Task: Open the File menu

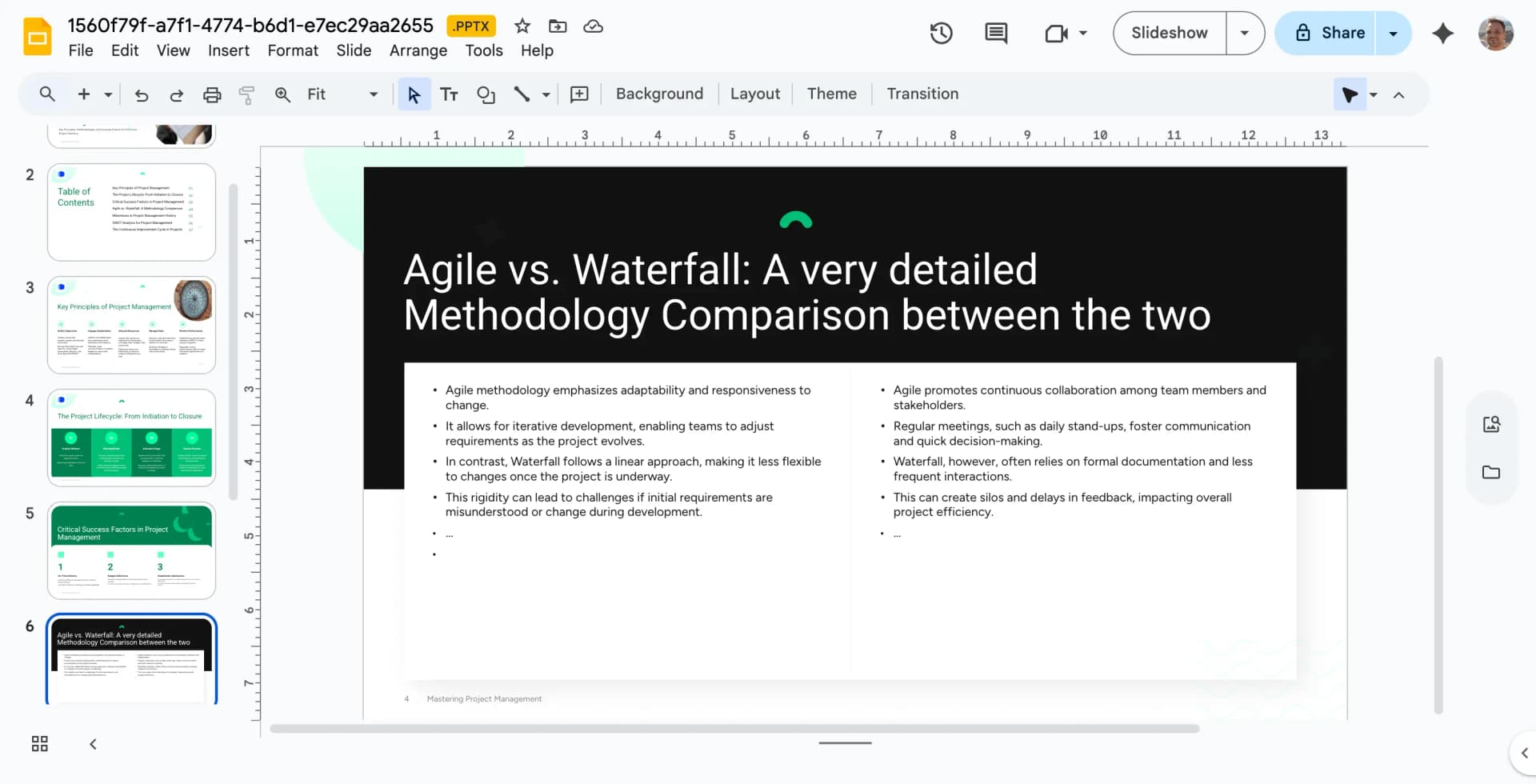Action: (81, 50)
